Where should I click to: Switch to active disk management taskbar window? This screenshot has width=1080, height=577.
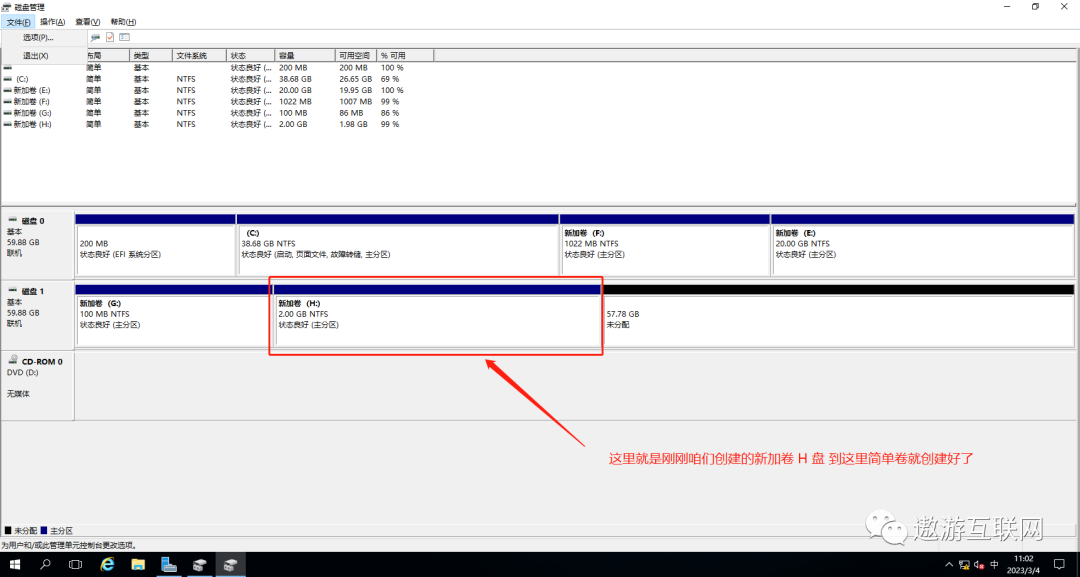[x=230, y=565]
